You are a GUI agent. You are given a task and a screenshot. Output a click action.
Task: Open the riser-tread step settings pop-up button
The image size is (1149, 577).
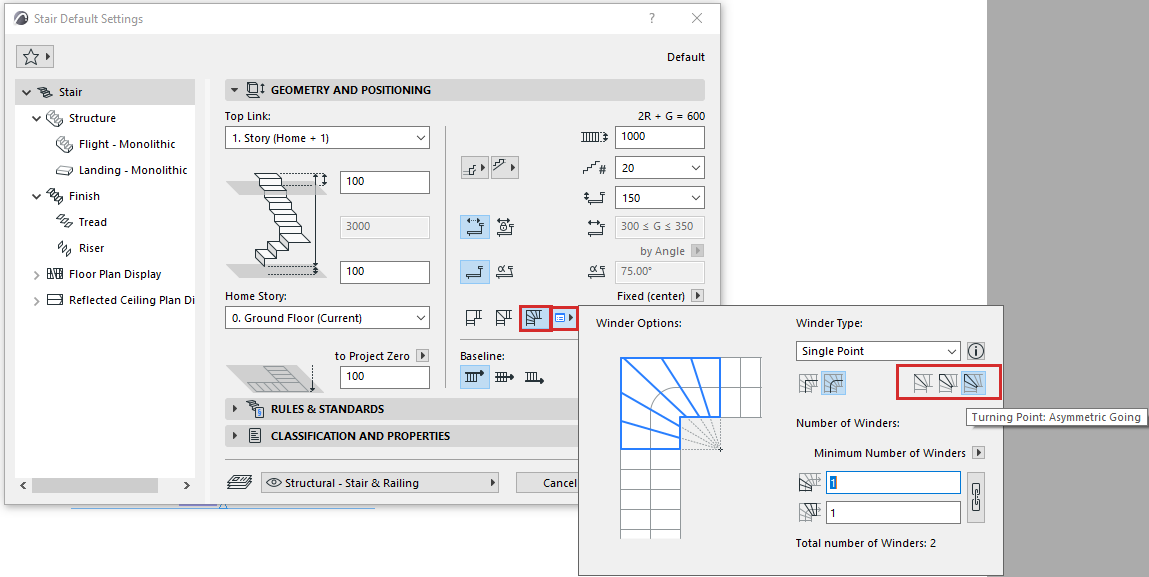[475, 168]
